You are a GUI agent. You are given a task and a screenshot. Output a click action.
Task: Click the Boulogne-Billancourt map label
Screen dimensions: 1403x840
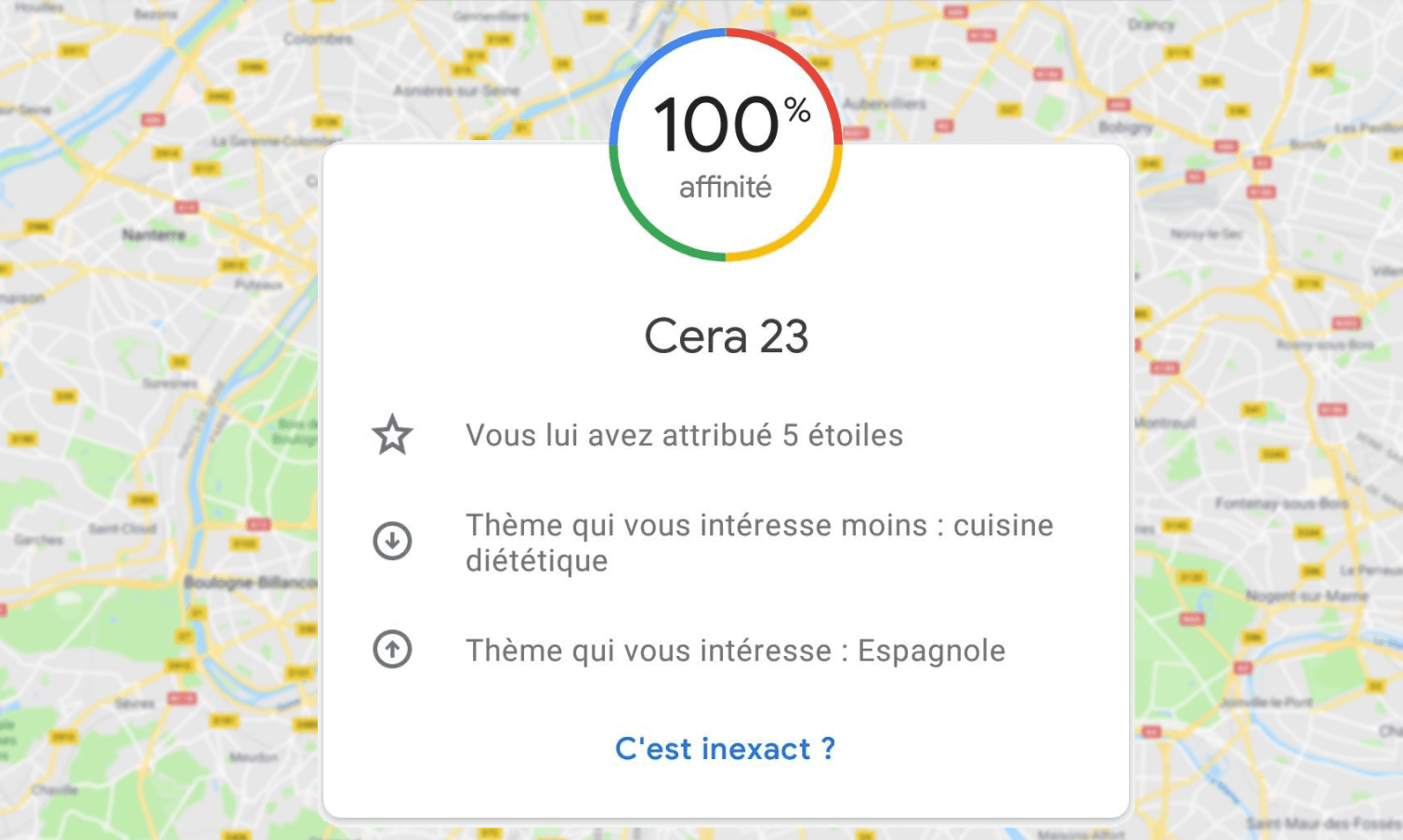251,582
